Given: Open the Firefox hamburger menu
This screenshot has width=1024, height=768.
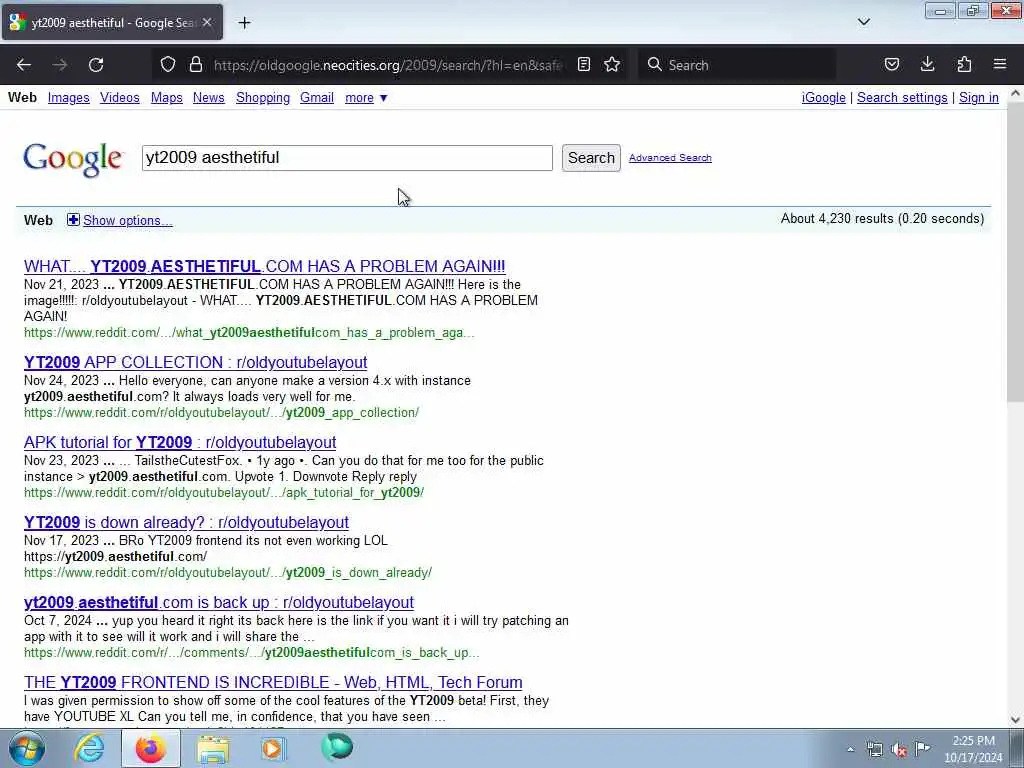Looking at the screenshot, I should 1000,65.
